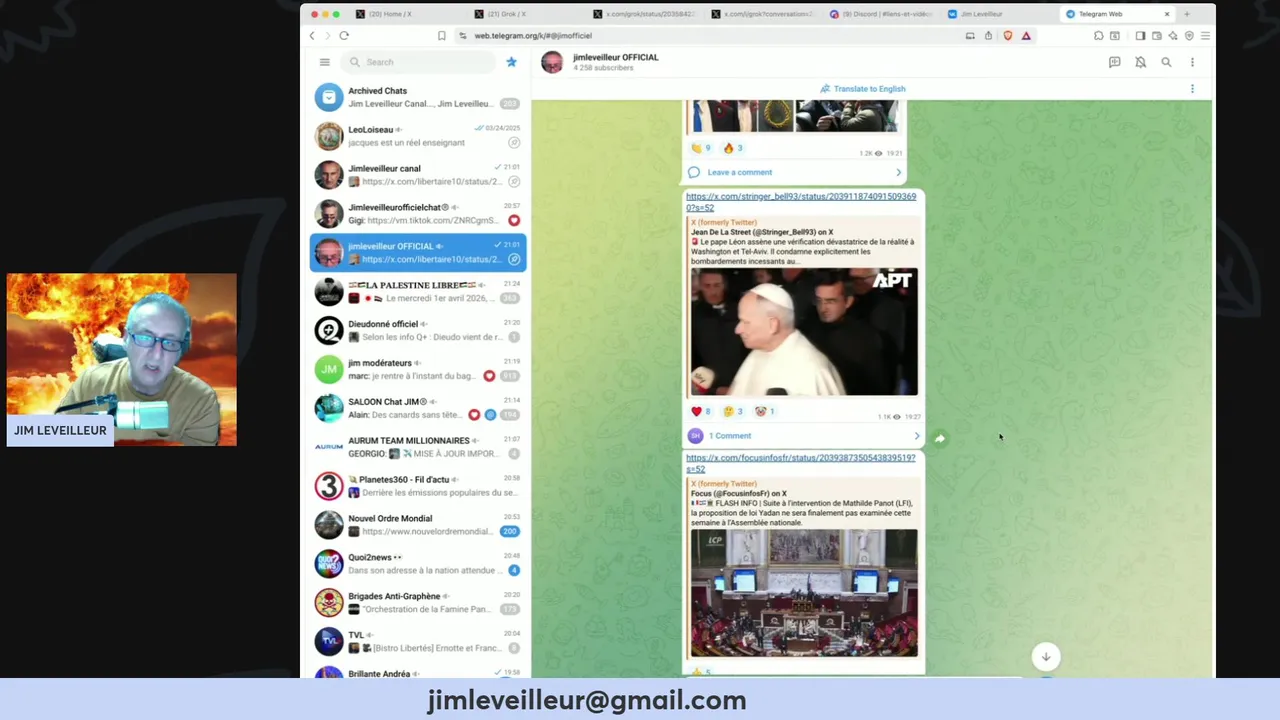Screen dimensions: 1280x720
Task: Select LA PALESTINE LIBRE channel
Action: tap(418, 291)
